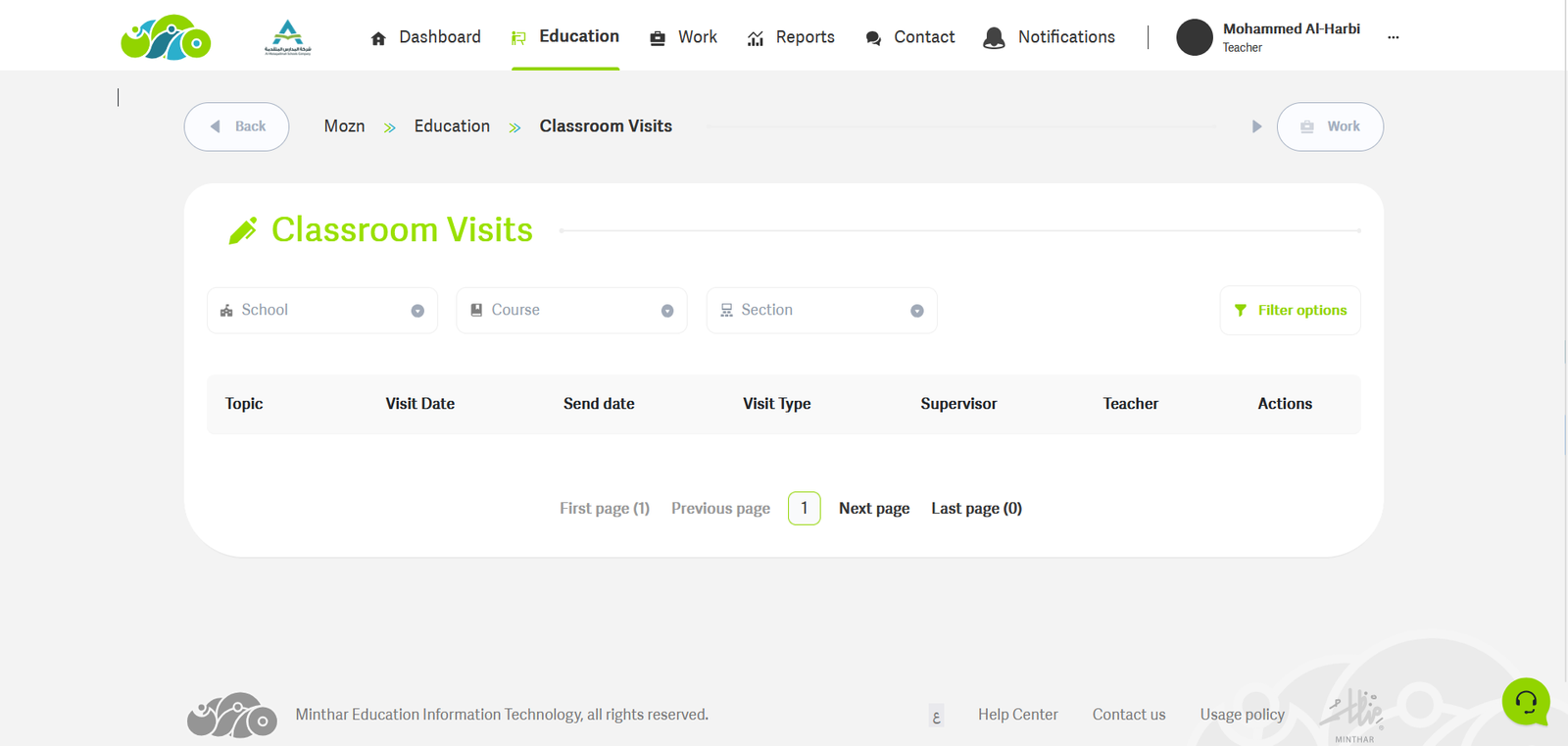The image size is (1568, 746).
Task: Go to First page (1)
Action: tap(605, 508)
